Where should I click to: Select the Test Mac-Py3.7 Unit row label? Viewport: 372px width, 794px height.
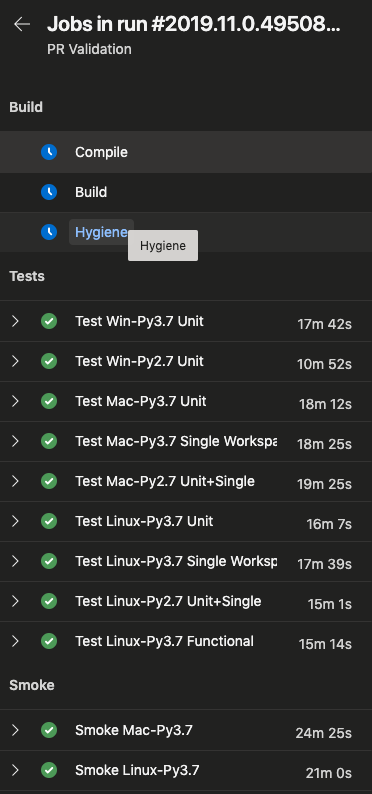click(x=141, y=401)
